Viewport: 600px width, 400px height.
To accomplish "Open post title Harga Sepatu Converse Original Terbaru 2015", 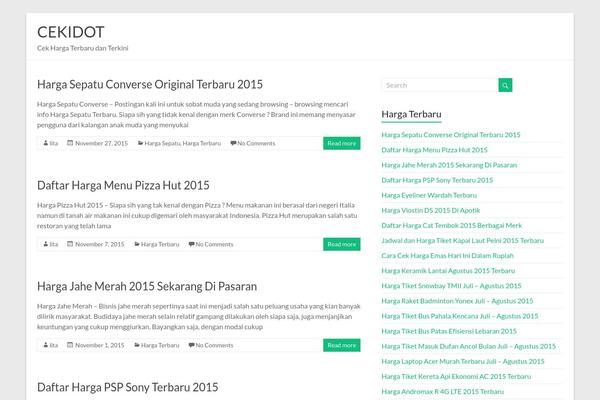I will pyautogui.click(x=150, y=84).
